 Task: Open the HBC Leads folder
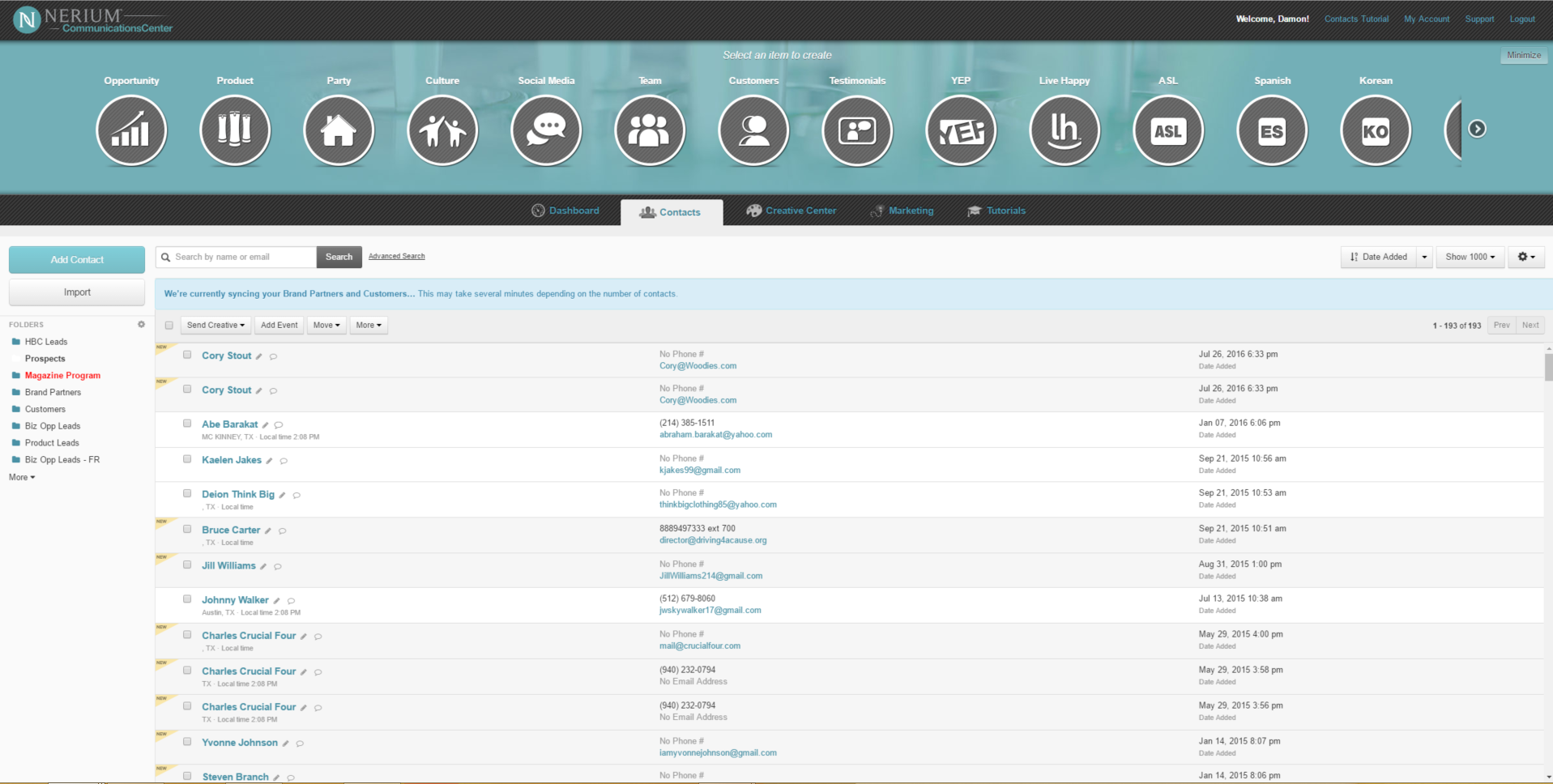45,342
